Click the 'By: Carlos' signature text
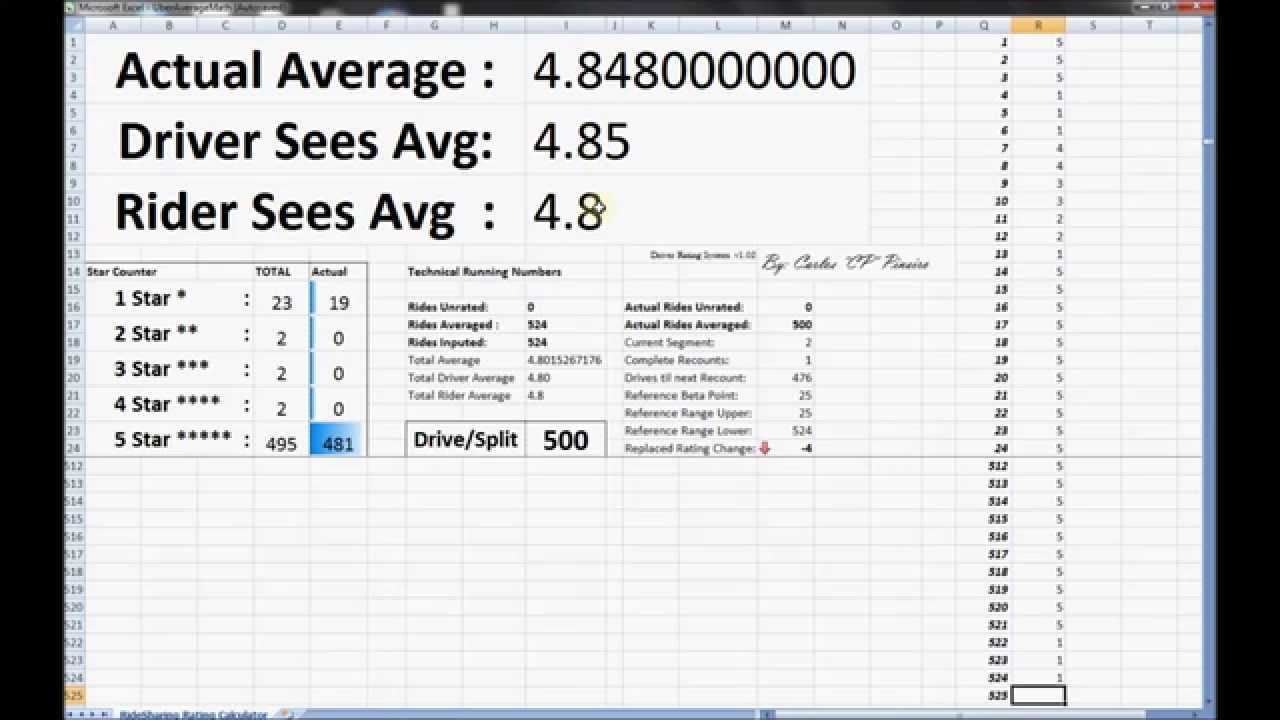Screen dimensions: 1280x720 point(845,264)
